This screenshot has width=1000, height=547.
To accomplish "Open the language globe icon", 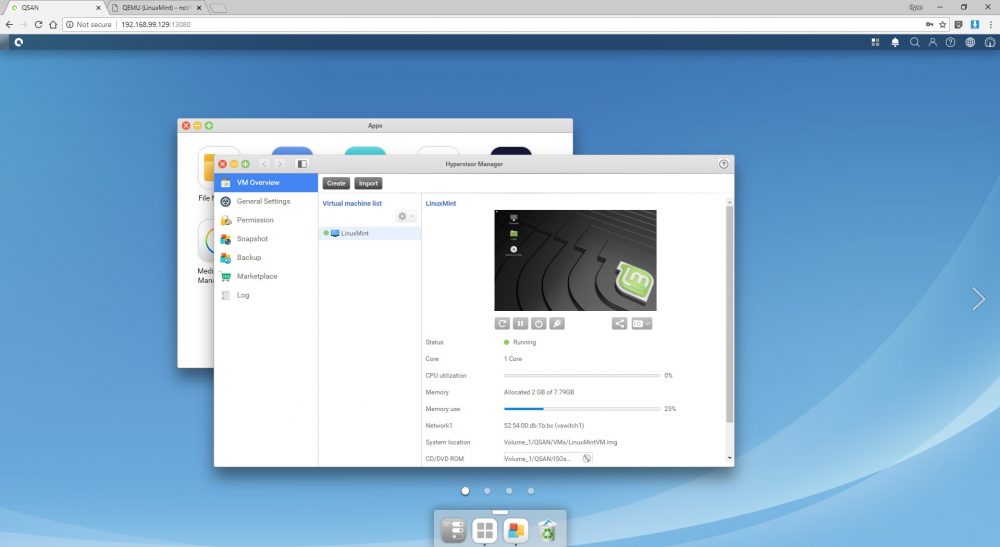I will 970,42.
